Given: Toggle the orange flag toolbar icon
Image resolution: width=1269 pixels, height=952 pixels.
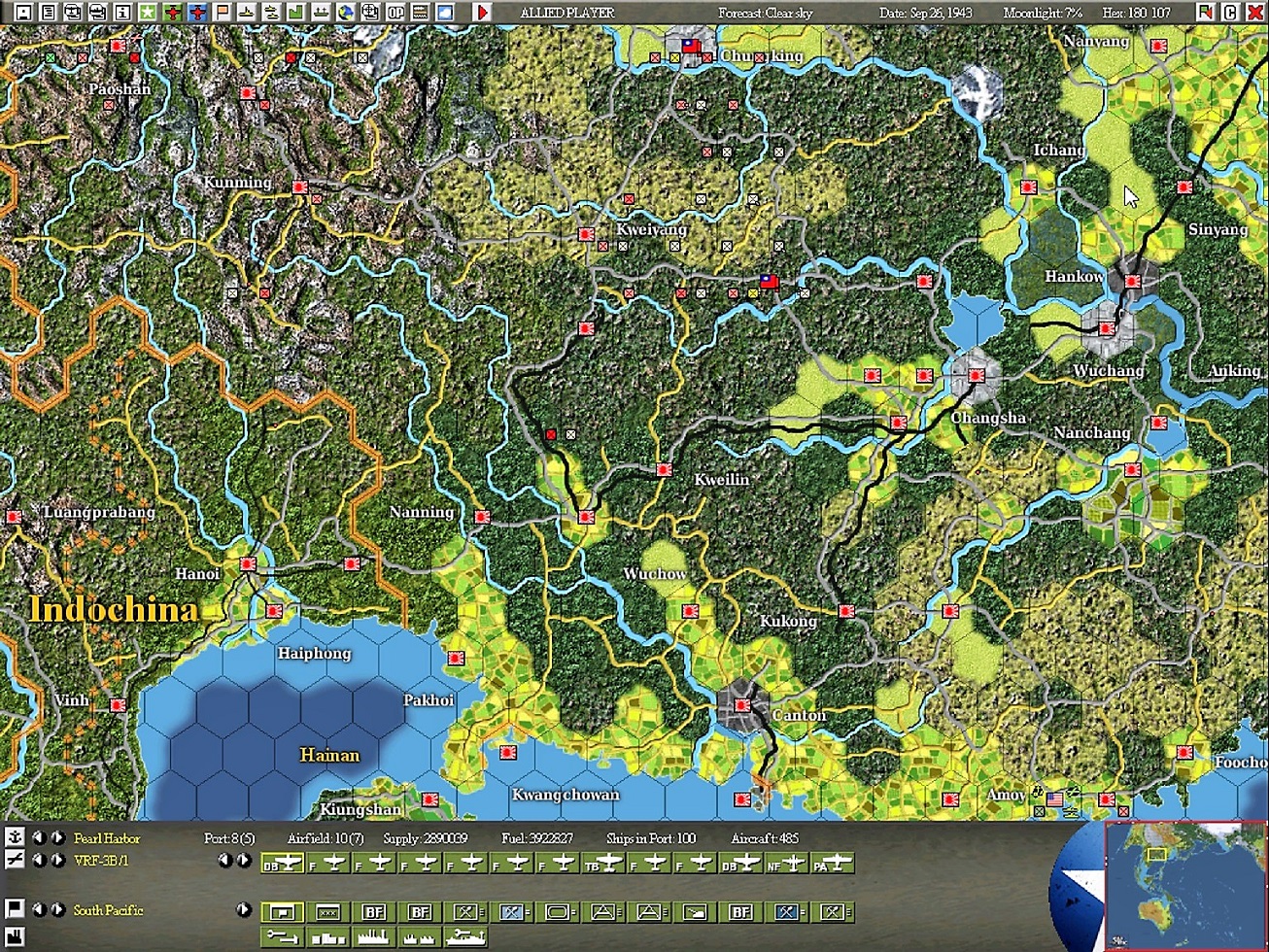Looking at the screenshot, I should pos(223,13).
